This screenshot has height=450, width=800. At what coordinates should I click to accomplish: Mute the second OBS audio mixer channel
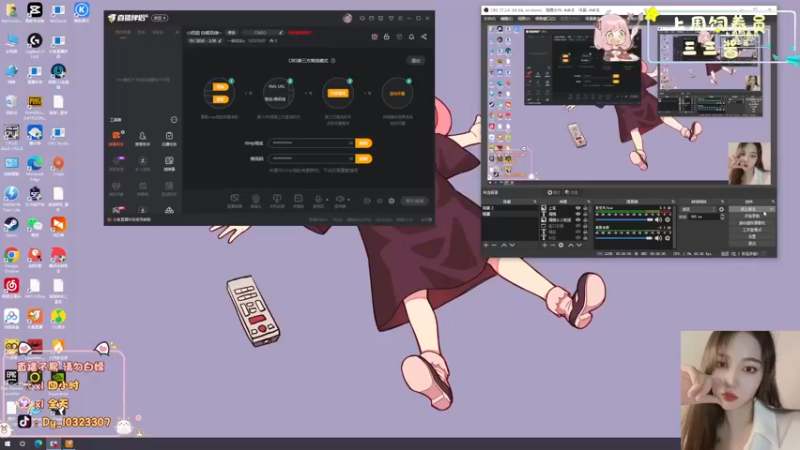tap(658, 238)
